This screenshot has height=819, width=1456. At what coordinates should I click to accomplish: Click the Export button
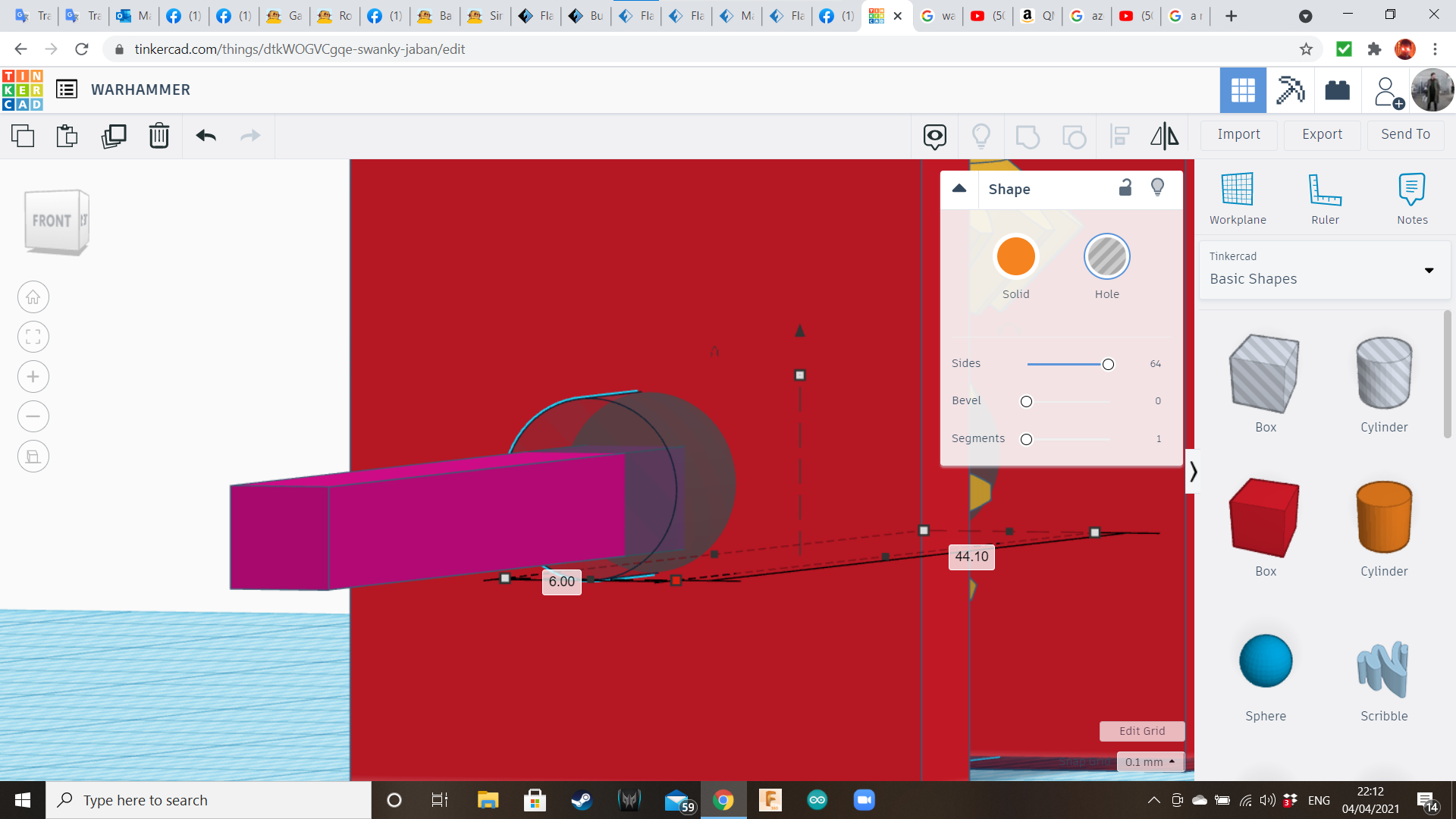coord(1322,134)
